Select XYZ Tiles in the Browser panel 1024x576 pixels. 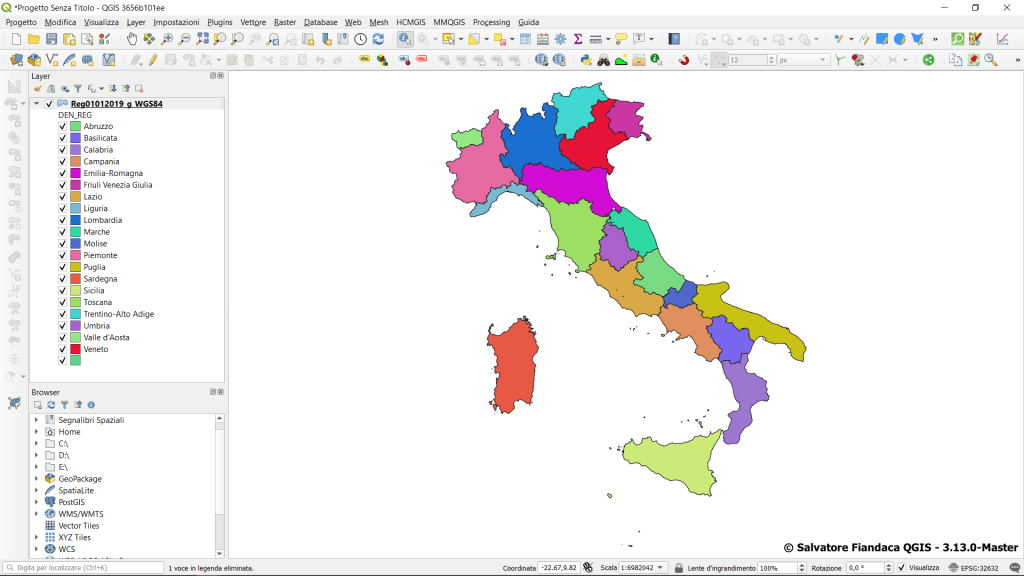click(x=74, y=537)
